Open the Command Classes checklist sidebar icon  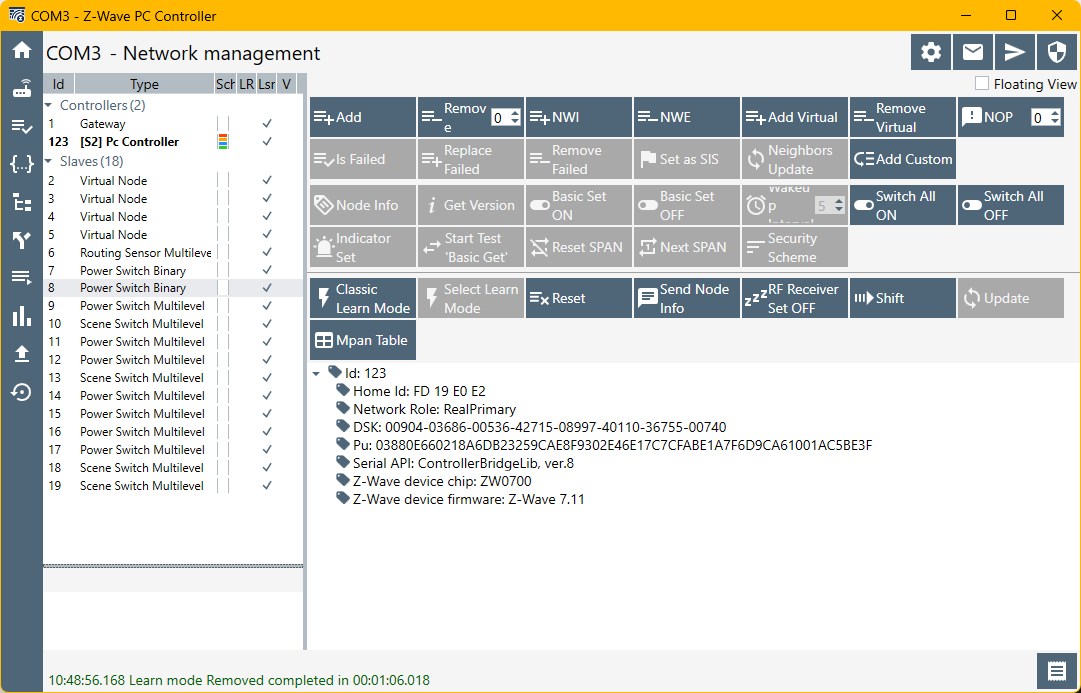coord(20,127)
